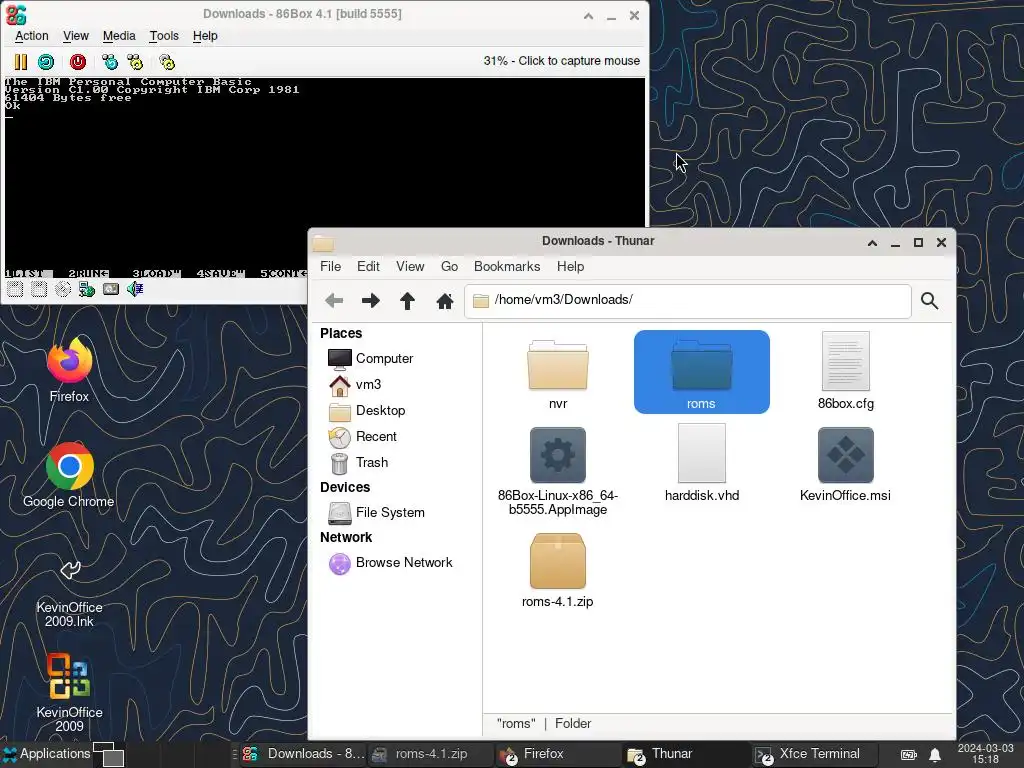Open Thunar Help menu
1024x768 pixels.
pyautogui.click(x=570, y=266)
